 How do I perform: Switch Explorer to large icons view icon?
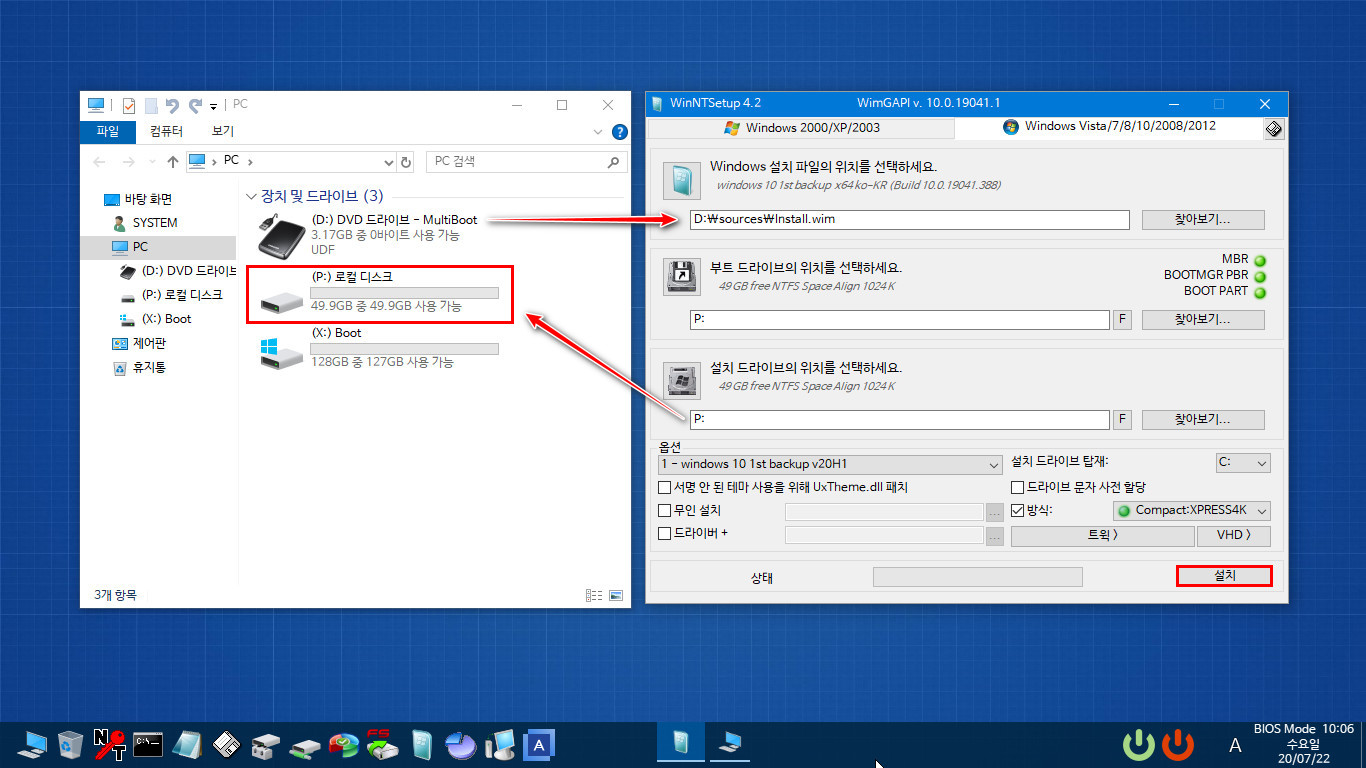[x=615, y=595]
